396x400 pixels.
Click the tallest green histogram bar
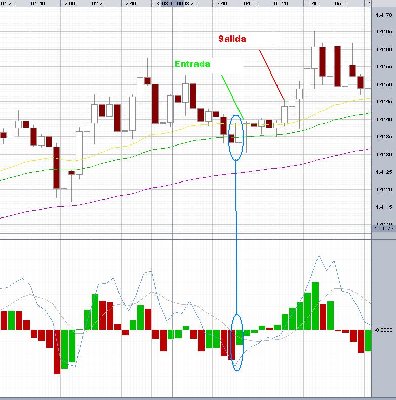coord(315,306)
